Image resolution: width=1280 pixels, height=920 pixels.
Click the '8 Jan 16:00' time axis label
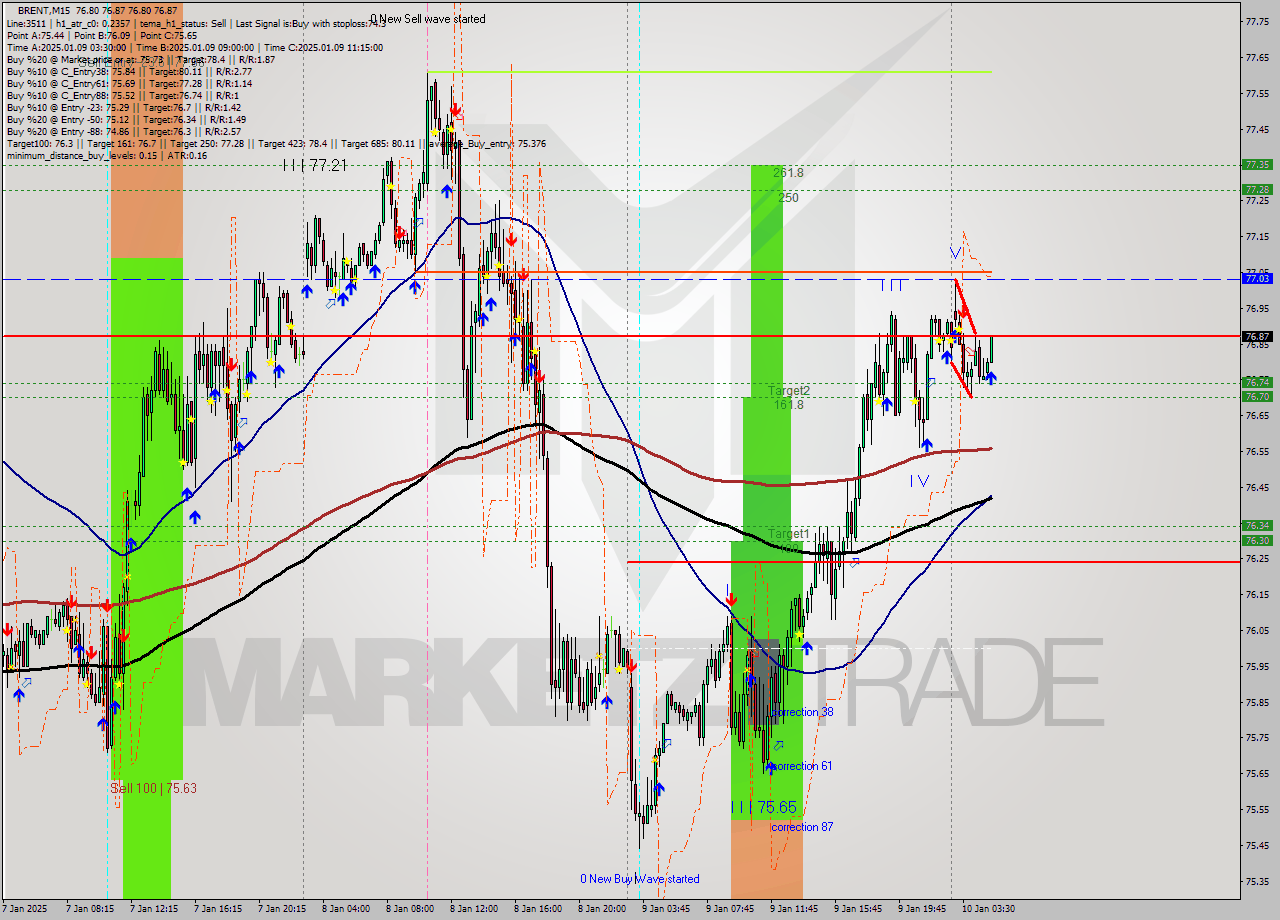coord(538,909)
